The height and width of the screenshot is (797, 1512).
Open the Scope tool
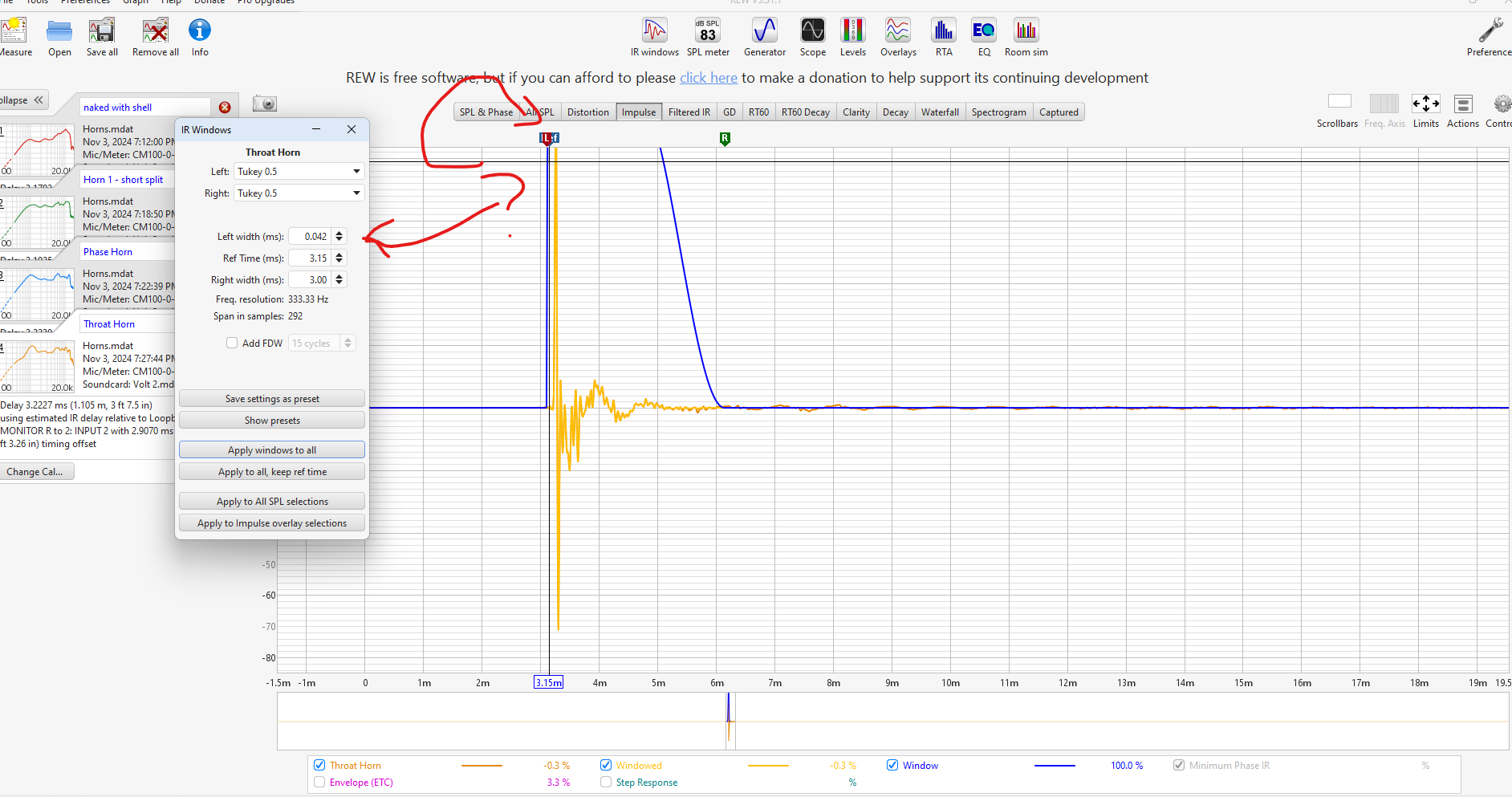(813, 30)
